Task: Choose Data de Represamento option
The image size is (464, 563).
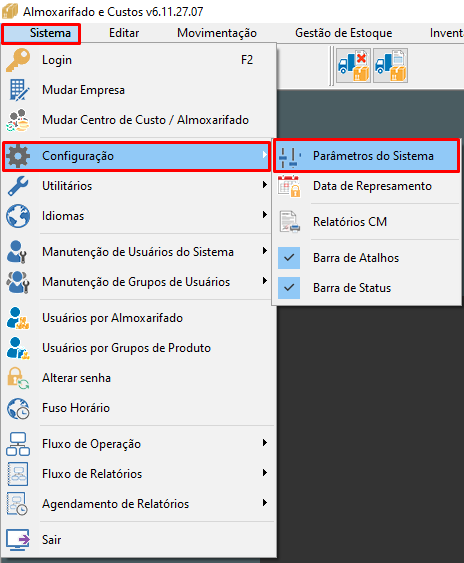Action: coord(366,186)
